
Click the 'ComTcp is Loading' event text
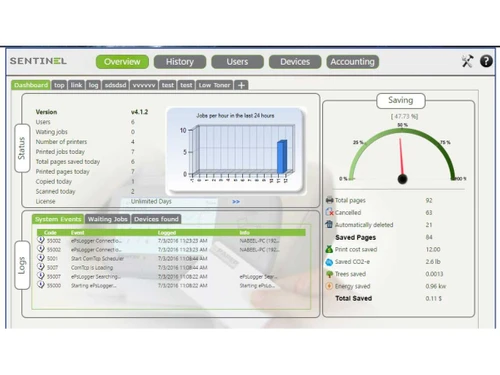coord(92,267)
